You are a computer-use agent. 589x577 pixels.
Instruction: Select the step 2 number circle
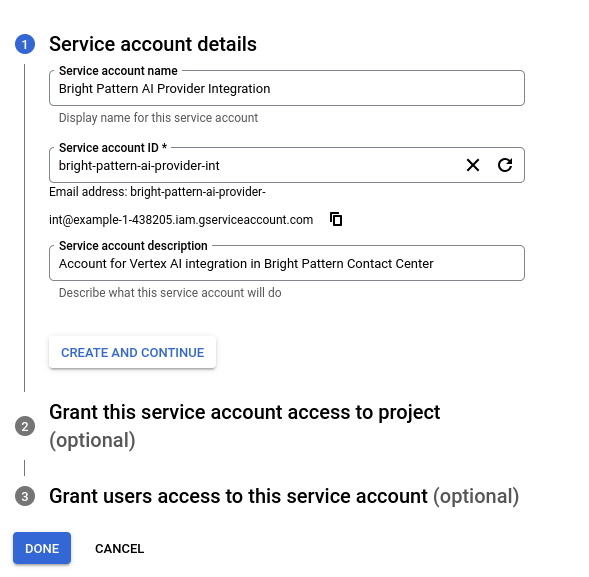[x=25, y=426]
